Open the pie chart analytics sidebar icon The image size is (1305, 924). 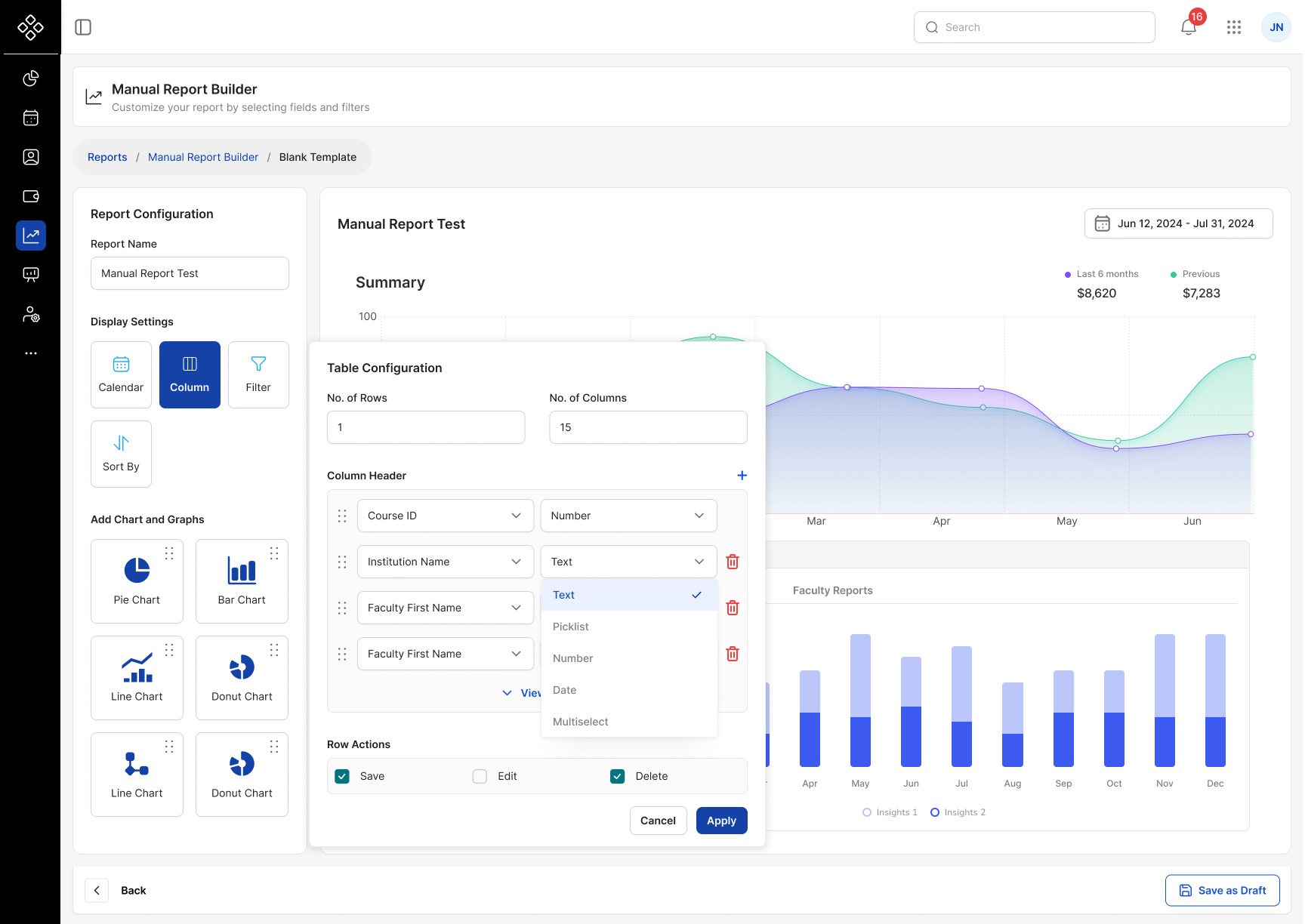tap(31, 79)
